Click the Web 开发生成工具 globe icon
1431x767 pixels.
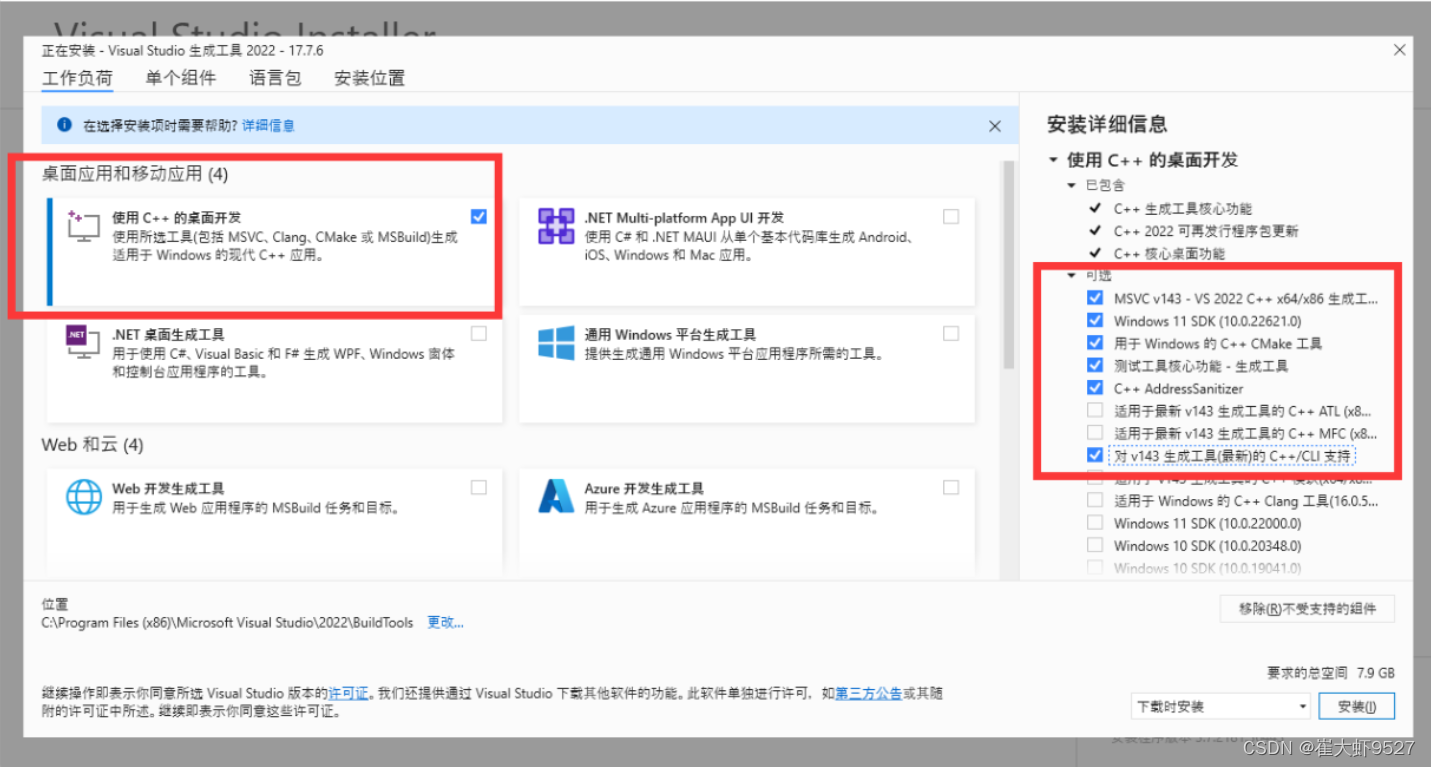[84, 497]
